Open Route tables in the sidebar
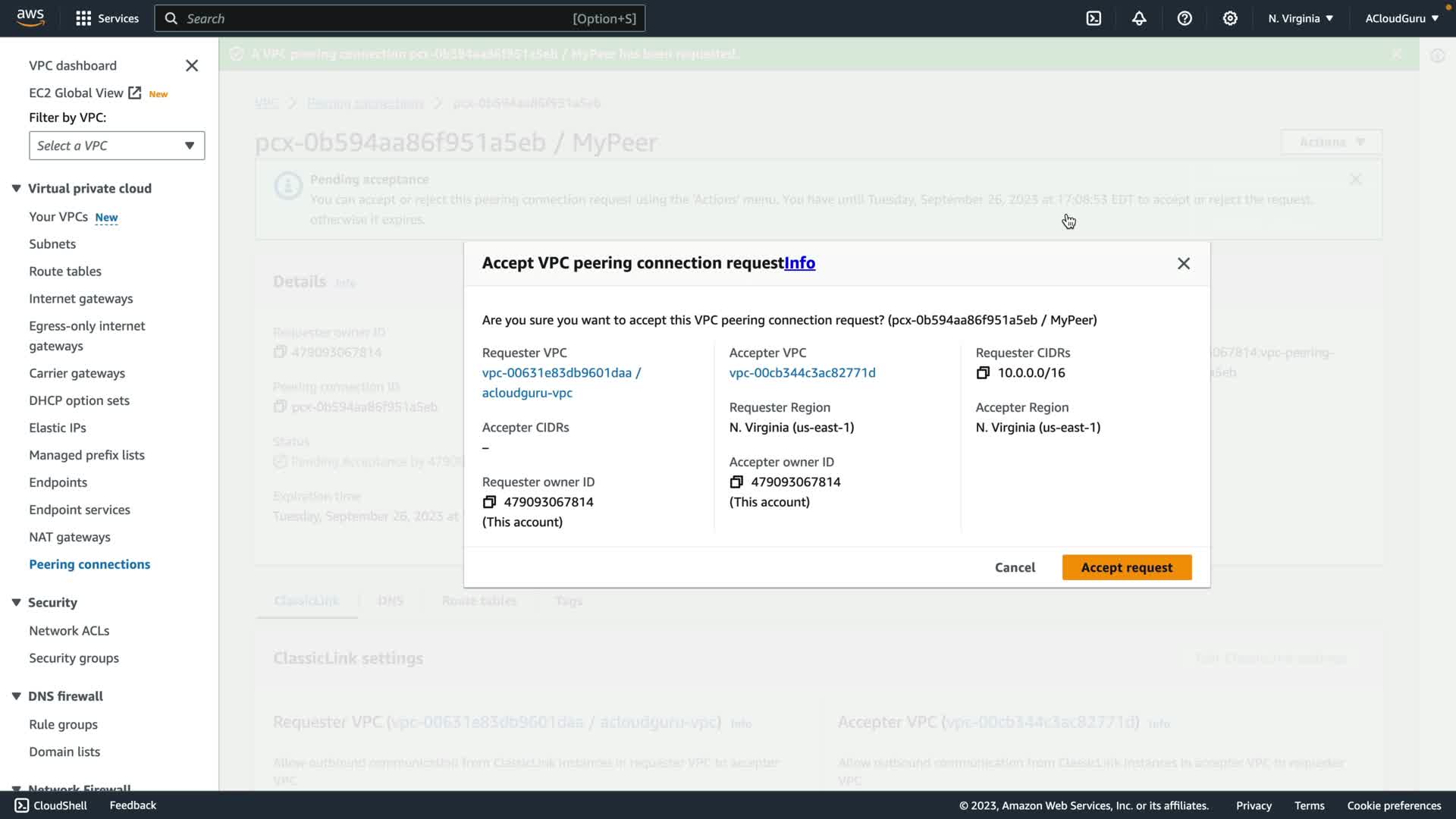The height and width of the screenshot is (819, 1456). coord(65,271)
